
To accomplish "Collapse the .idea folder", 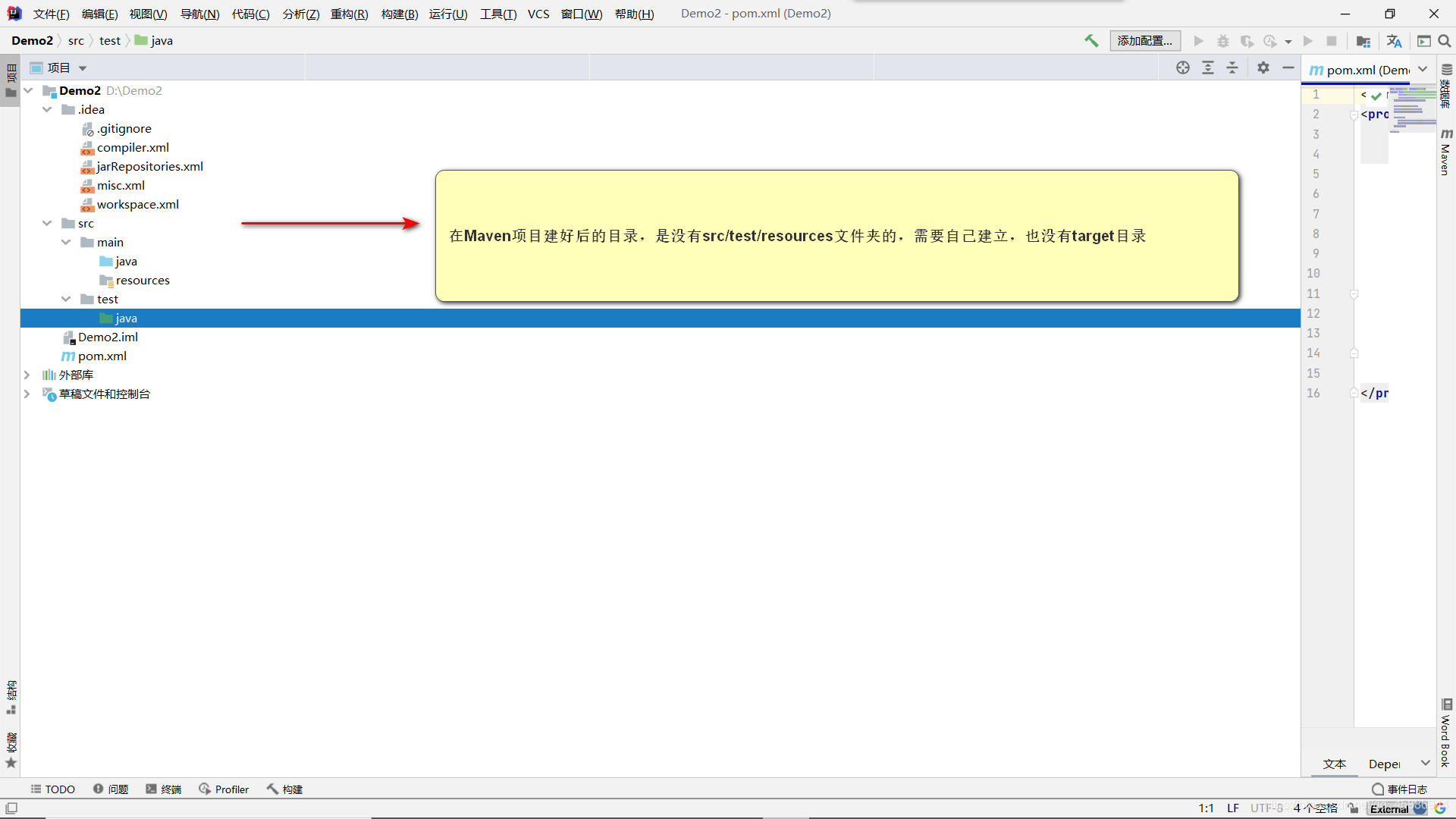I will [48, 109].
